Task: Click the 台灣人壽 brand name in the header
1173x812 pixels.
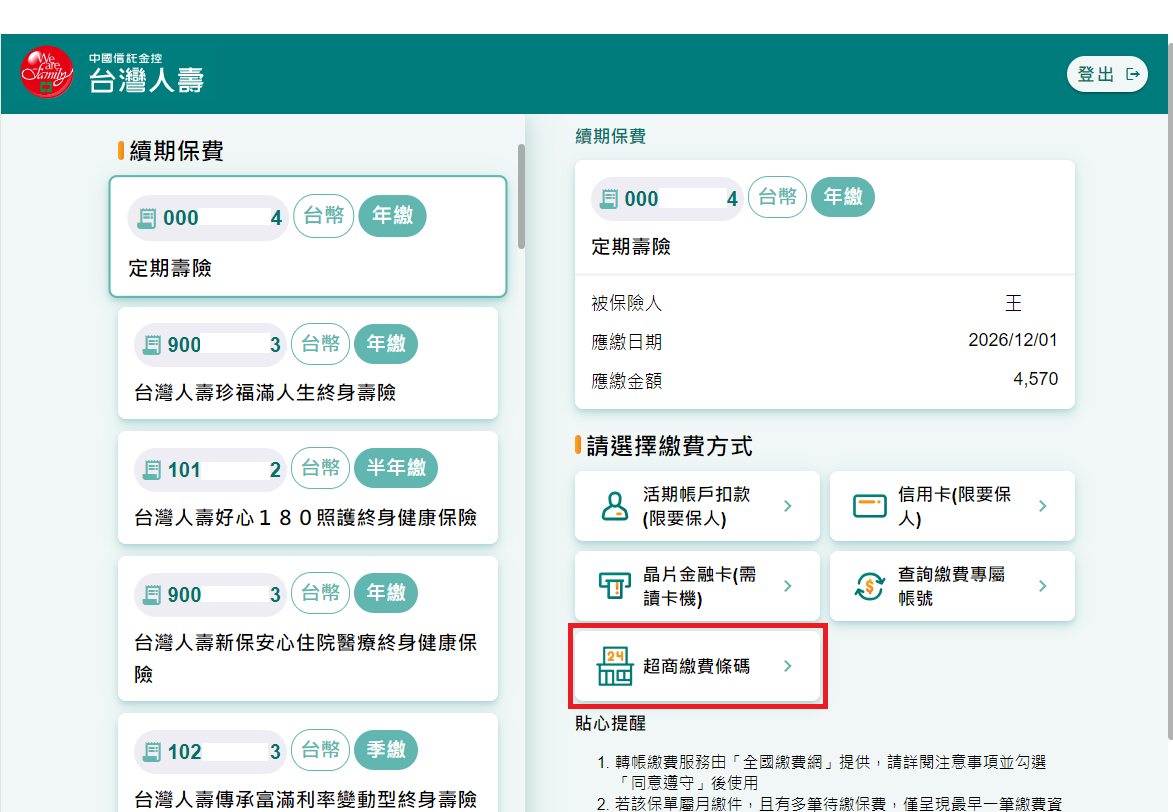Action: point(147,80)
